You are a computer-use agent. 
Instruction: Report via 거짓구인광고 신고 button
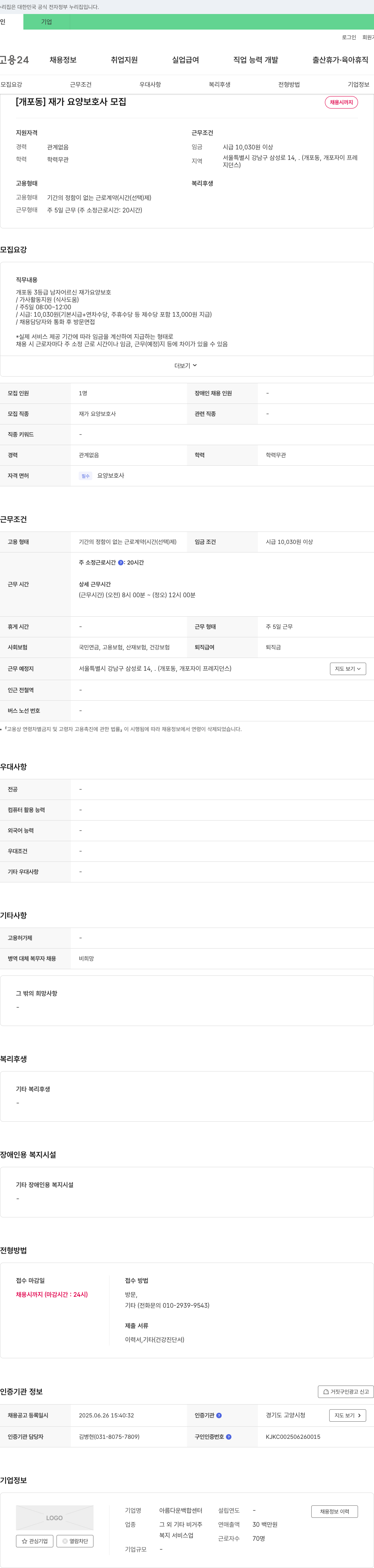click(346, 1391)
